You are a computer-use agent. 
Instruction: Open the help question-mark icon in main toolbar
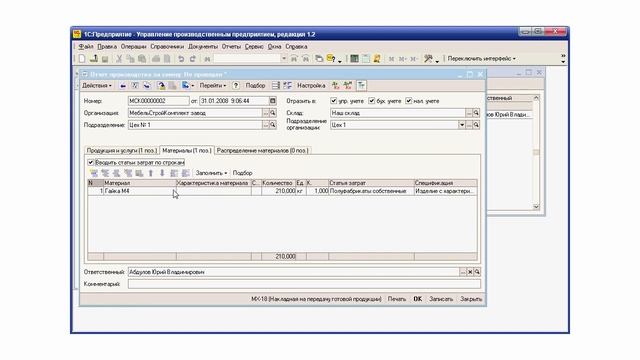[x=331, y=59]
